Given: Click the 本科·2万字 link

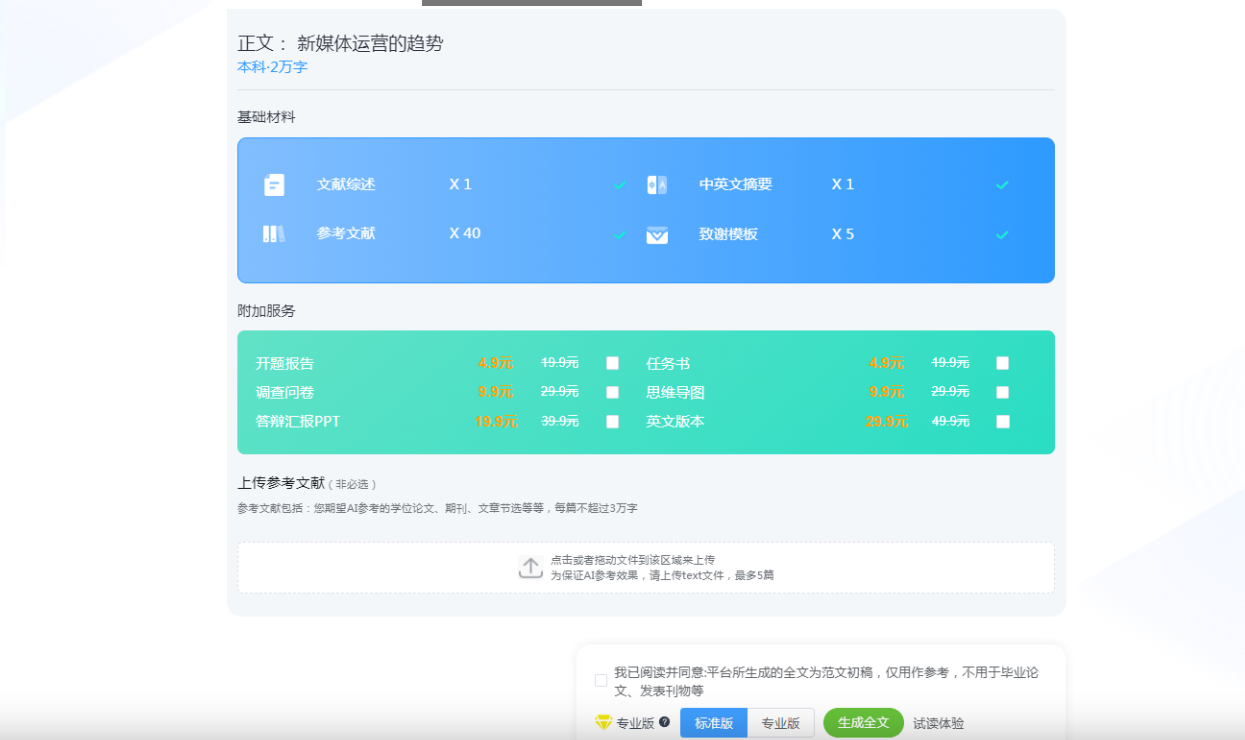Looking at the screenshot, I should click(271, 66).
